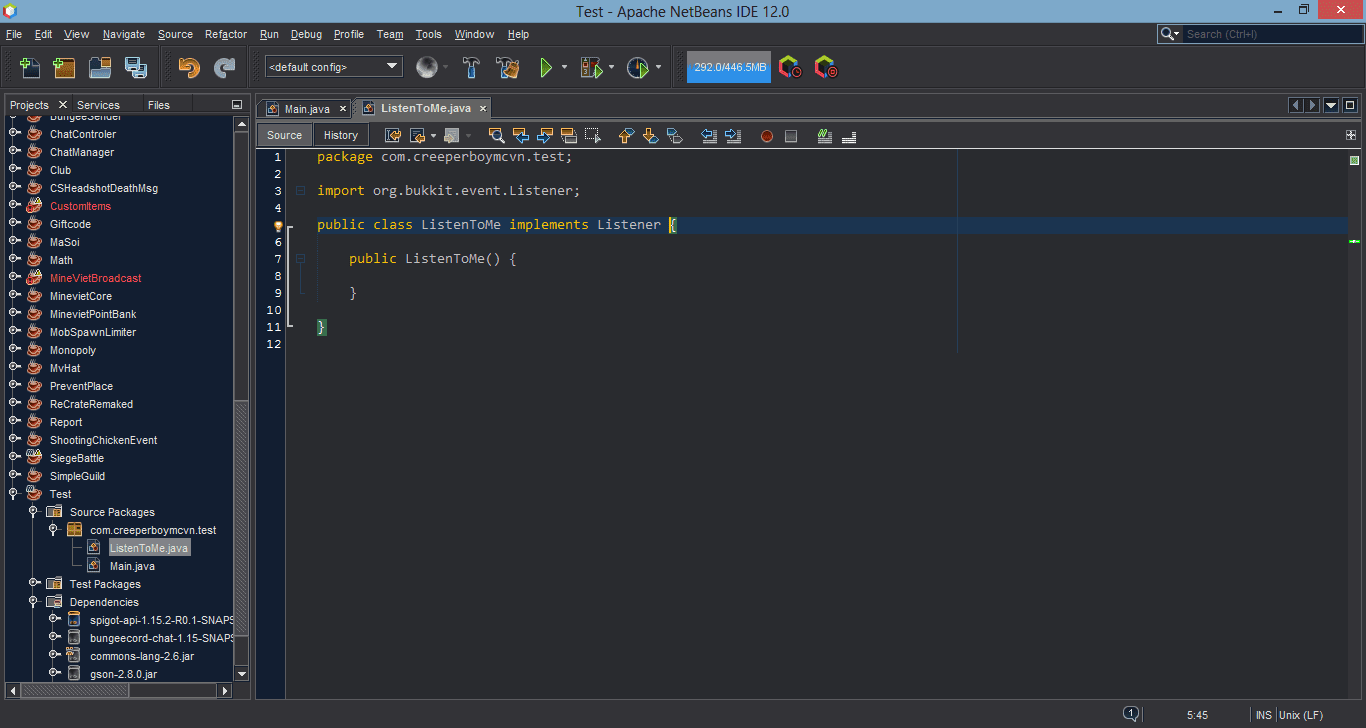Switch to Main.java editor tab

[306, 108]
